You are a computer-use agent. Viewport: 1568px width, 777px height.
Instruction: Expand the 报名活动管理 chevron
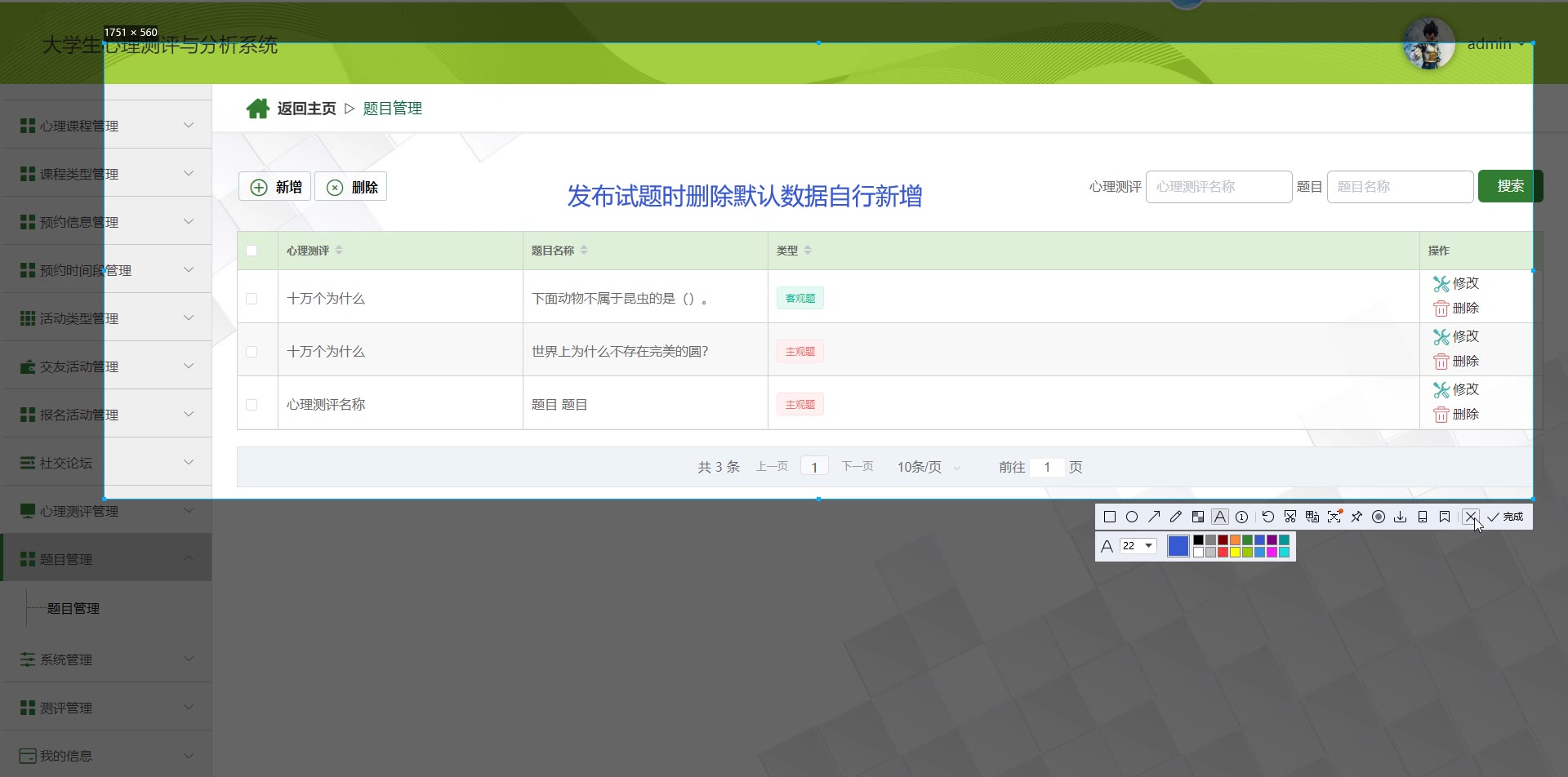189,414
